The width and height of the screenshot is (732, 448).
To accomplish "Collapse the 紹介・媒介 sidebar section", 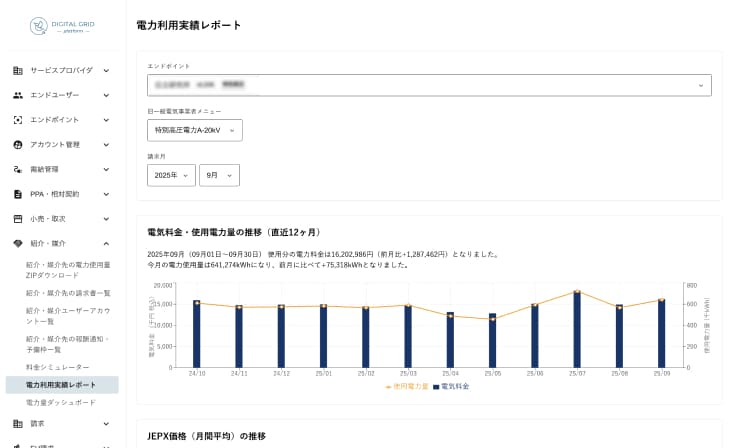I will 106,243.
